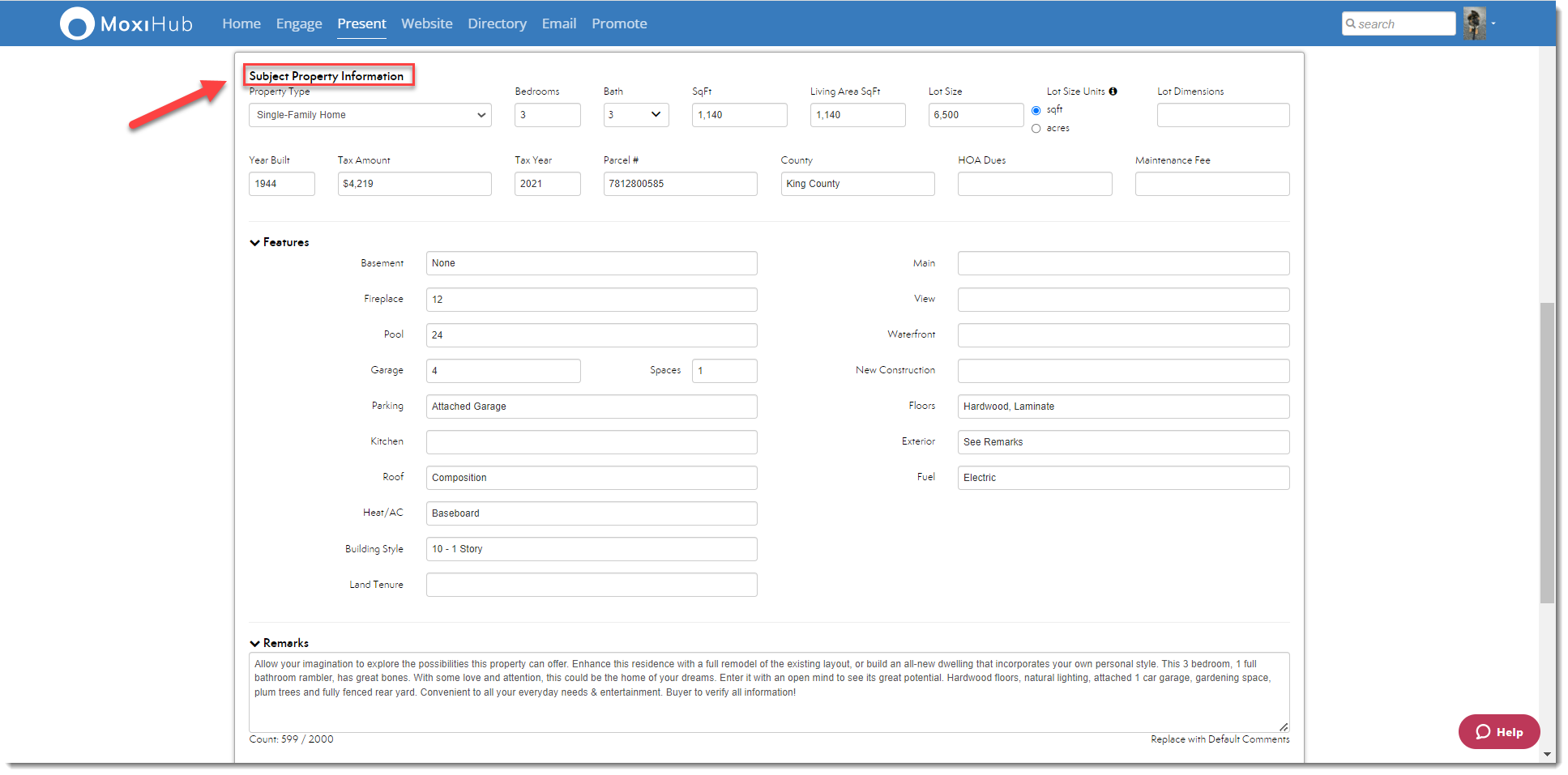The height and width of the screenshot is (775, 1568).
Task: Open the Directory menu item
Action: pyautogui.click(x=497, y=23)
